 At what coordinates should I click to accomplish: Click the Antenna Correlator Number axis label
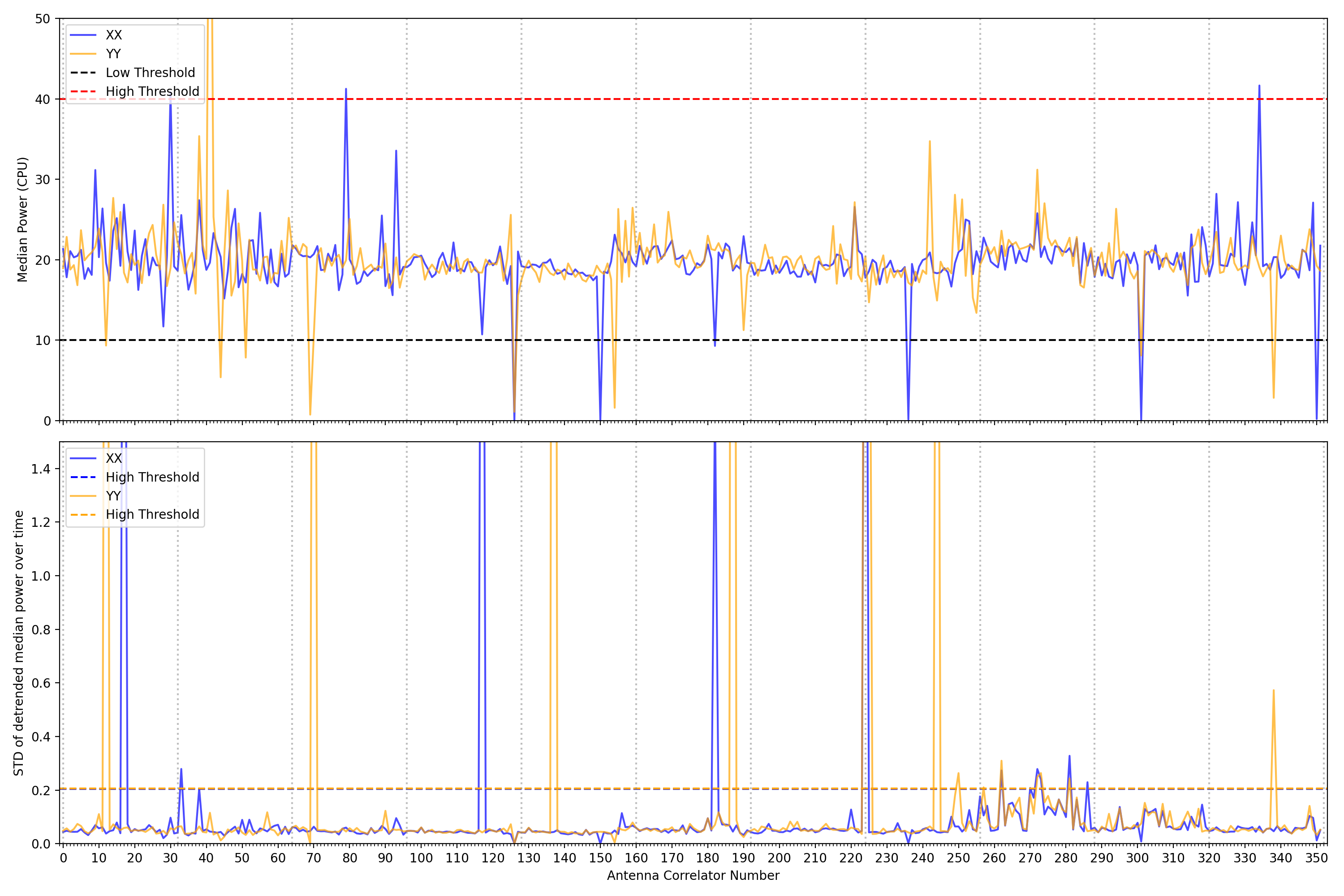tap(693, 875)
